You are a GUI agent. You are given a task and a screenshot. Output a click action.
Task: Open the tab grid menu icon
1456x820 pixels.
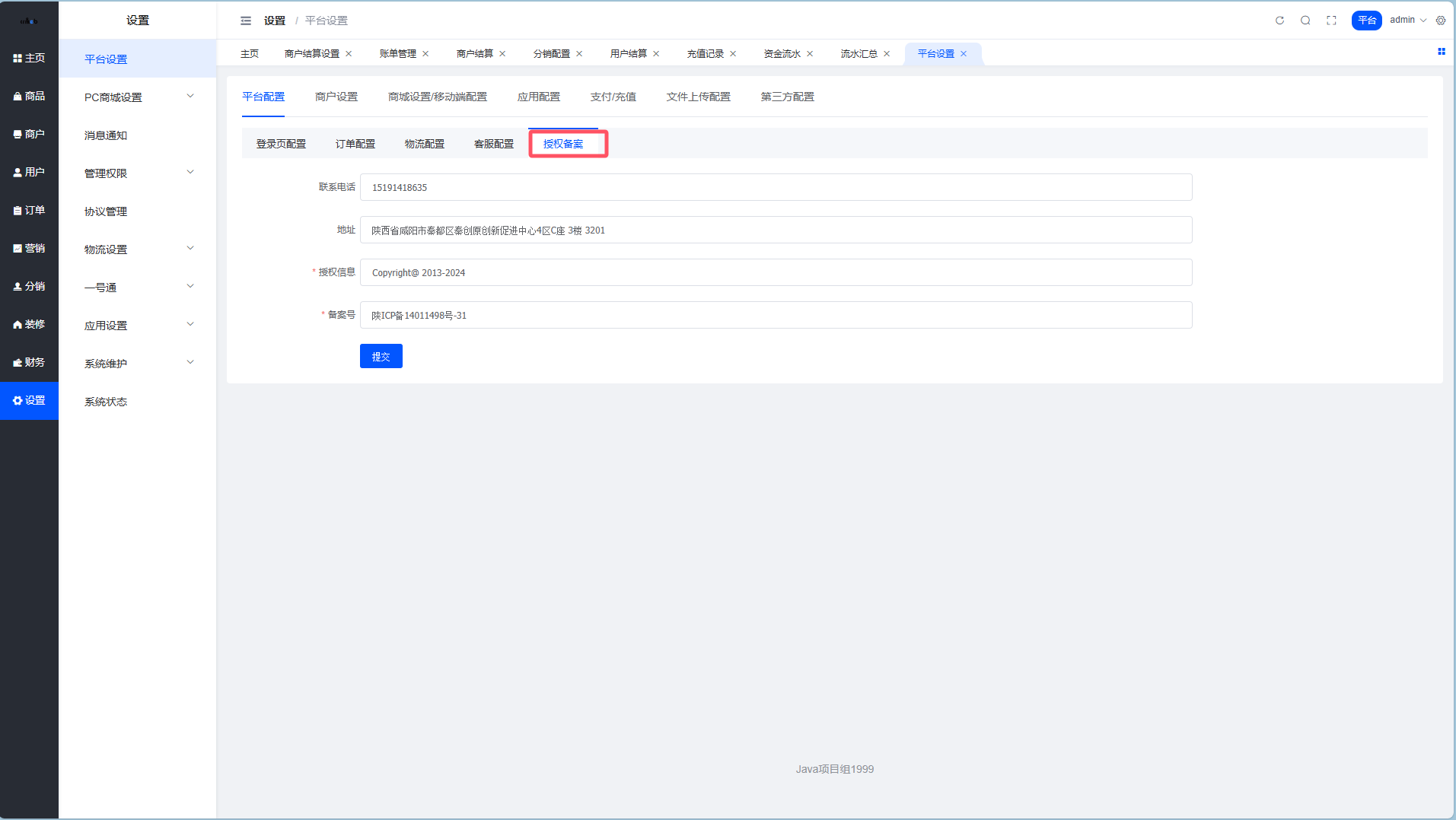(1441, 52)
